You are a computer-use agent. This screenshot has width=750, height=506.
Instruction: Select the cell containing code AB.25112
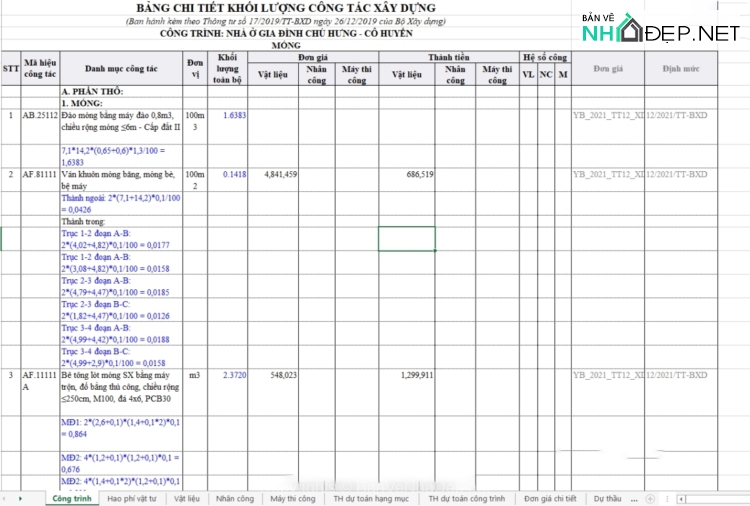[40, 116]
